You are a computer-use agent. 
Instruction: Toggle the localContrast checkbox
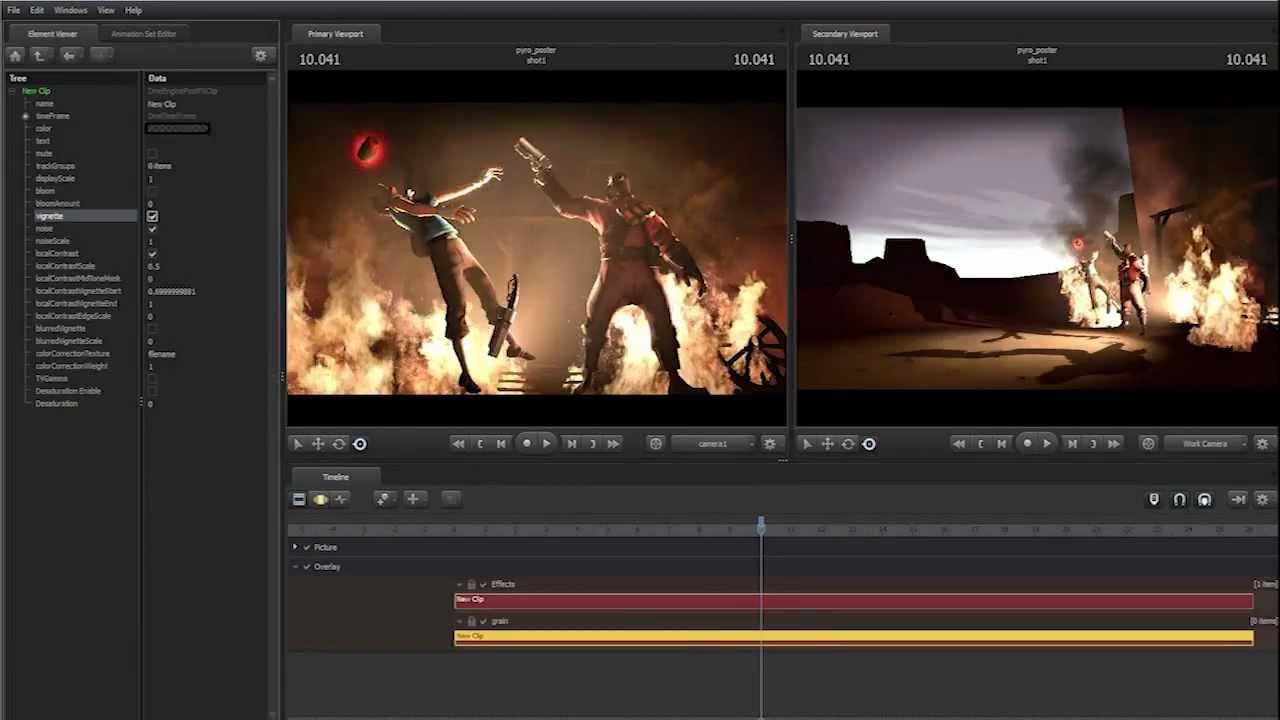(152, 254)
